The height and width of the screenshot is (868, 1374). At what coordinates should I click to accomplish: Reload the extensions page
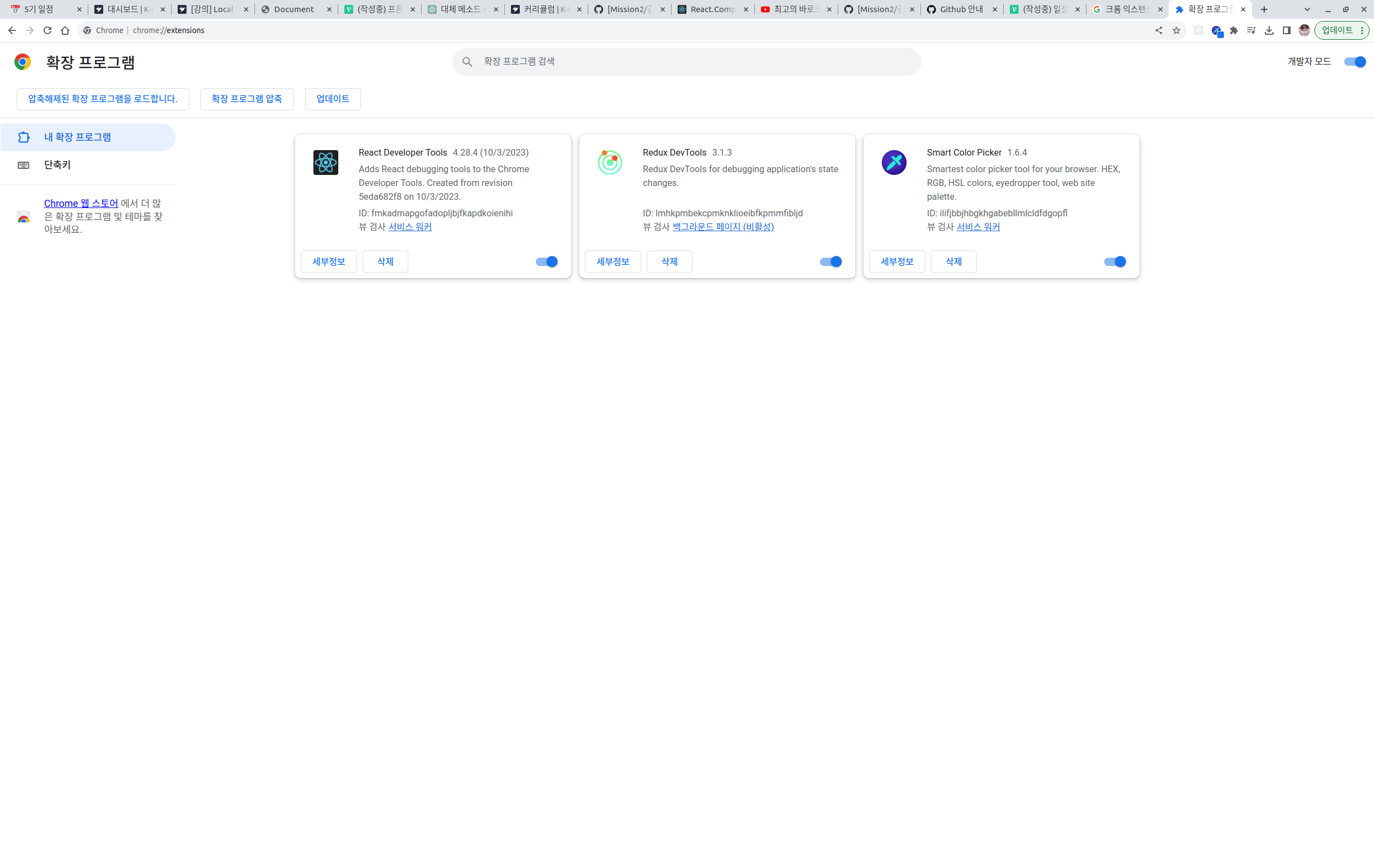(47, 30)
